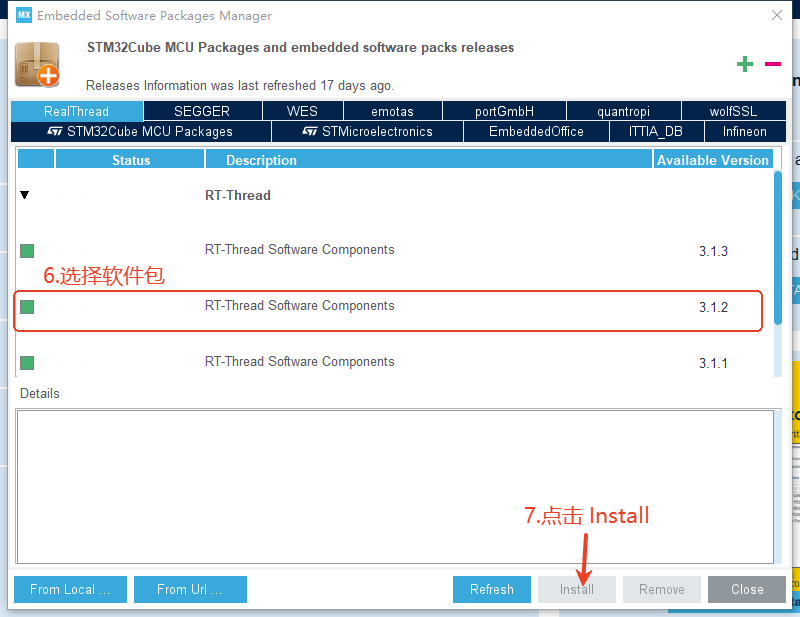Click the package list vertical scrollbar

coord(778,248)
